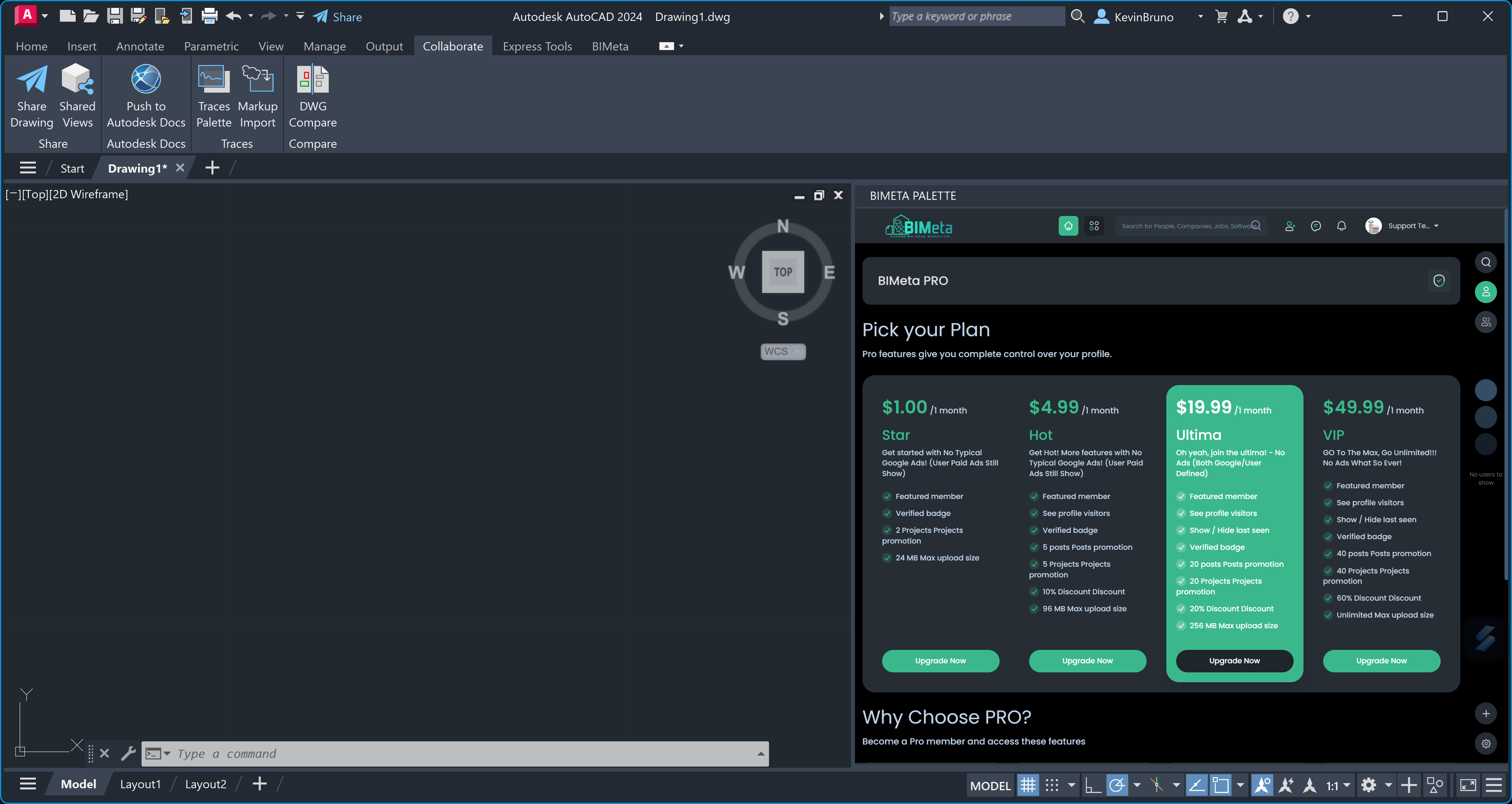Click Upgrade Now for the Hot plan
Image resolution: width=1512 pixels, height=804 pixels.
point(1087,661)
